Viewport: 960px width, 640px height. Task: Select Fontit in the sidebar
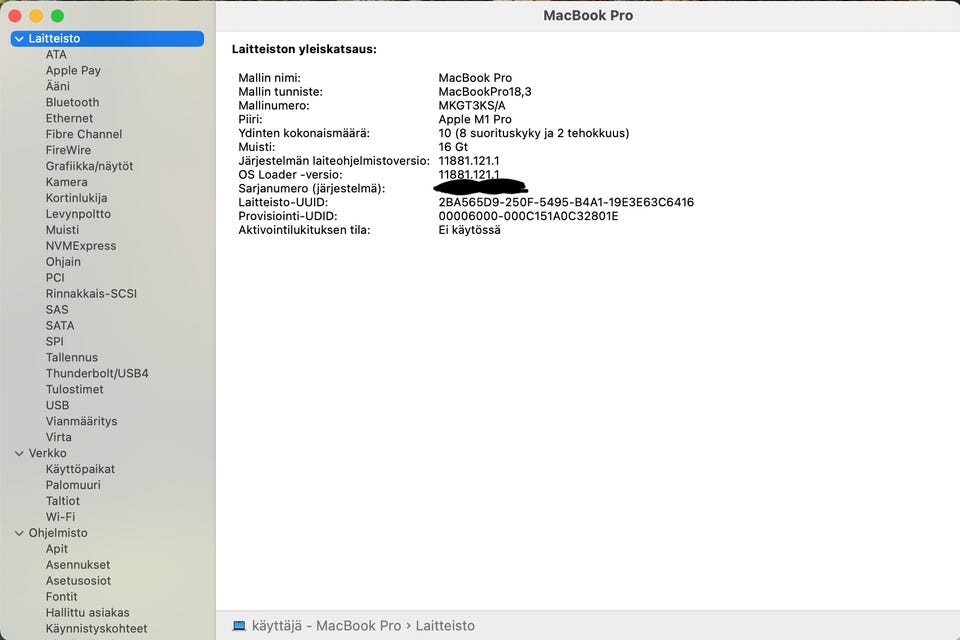click(x=61, y=597)
